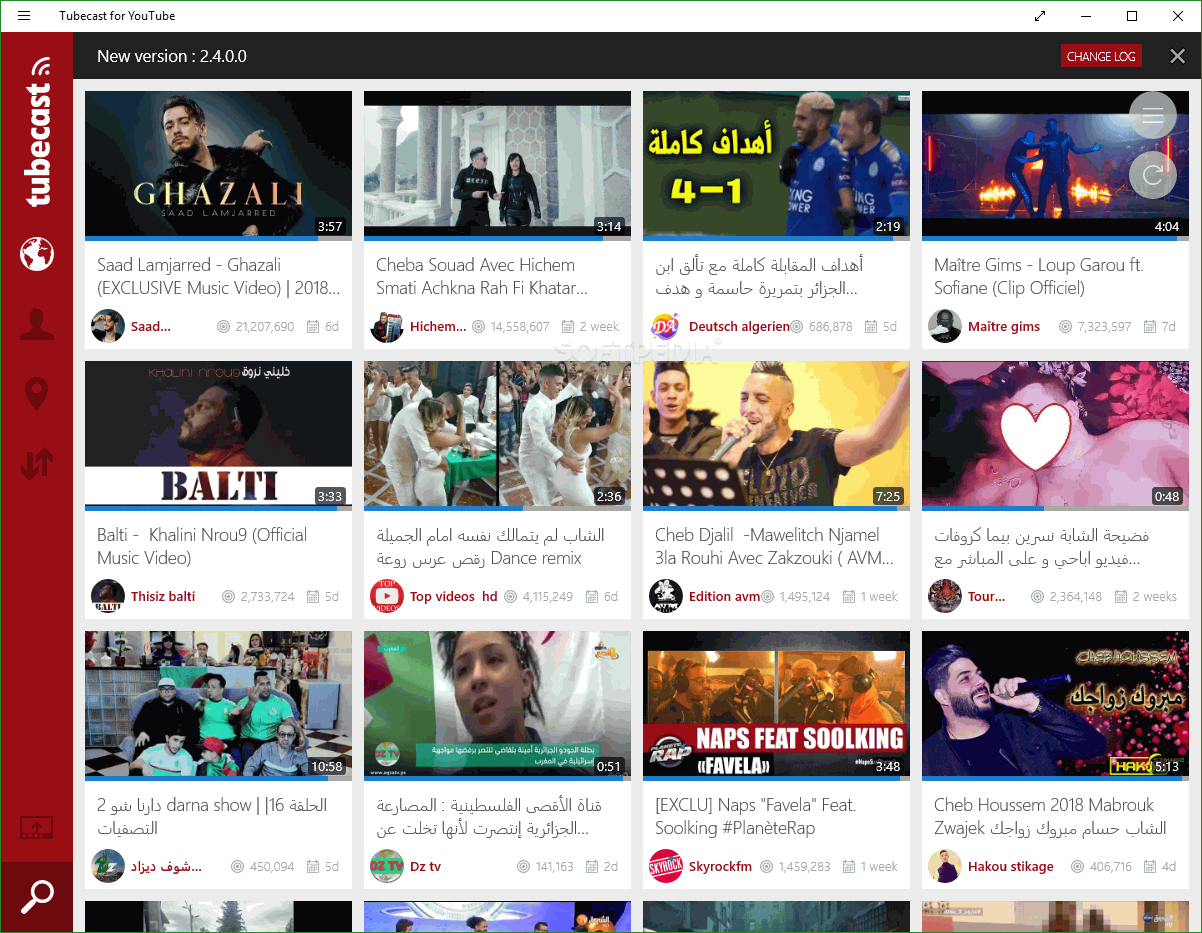Viewport: 1202px width, 933px height.
Task: Open the round list menu overlay button
Action: coord(1153,116)
